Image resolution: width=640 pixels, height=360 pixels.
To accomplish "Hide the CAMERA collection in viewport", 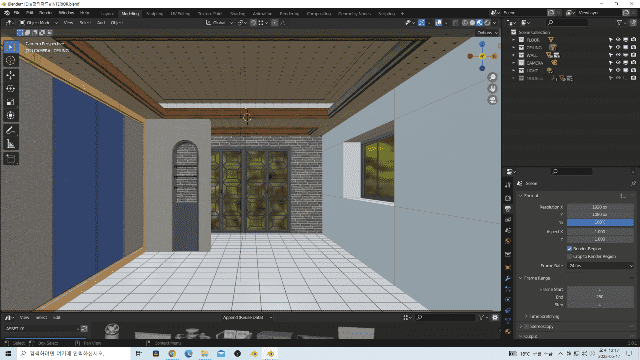I will [618, 63].
